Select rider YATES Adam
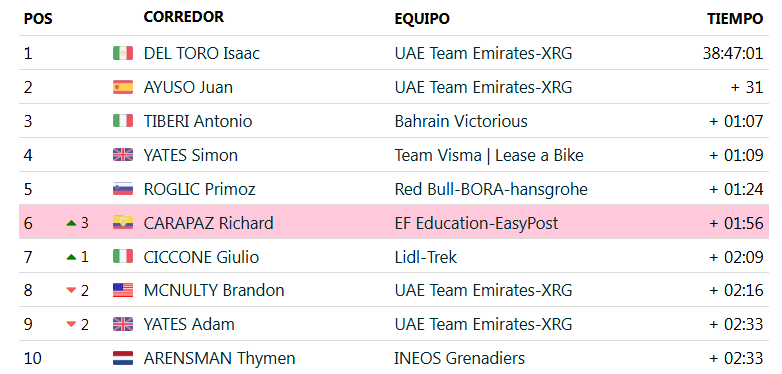The width and height of the screenshot is (782, 374). click(189, 325)
